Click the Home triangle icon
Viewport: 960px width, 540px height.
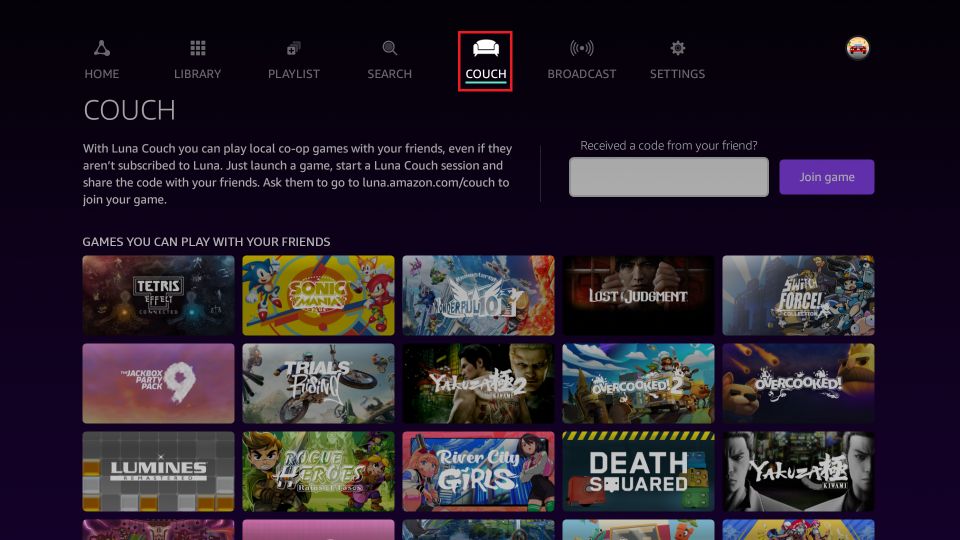(102, 48)
